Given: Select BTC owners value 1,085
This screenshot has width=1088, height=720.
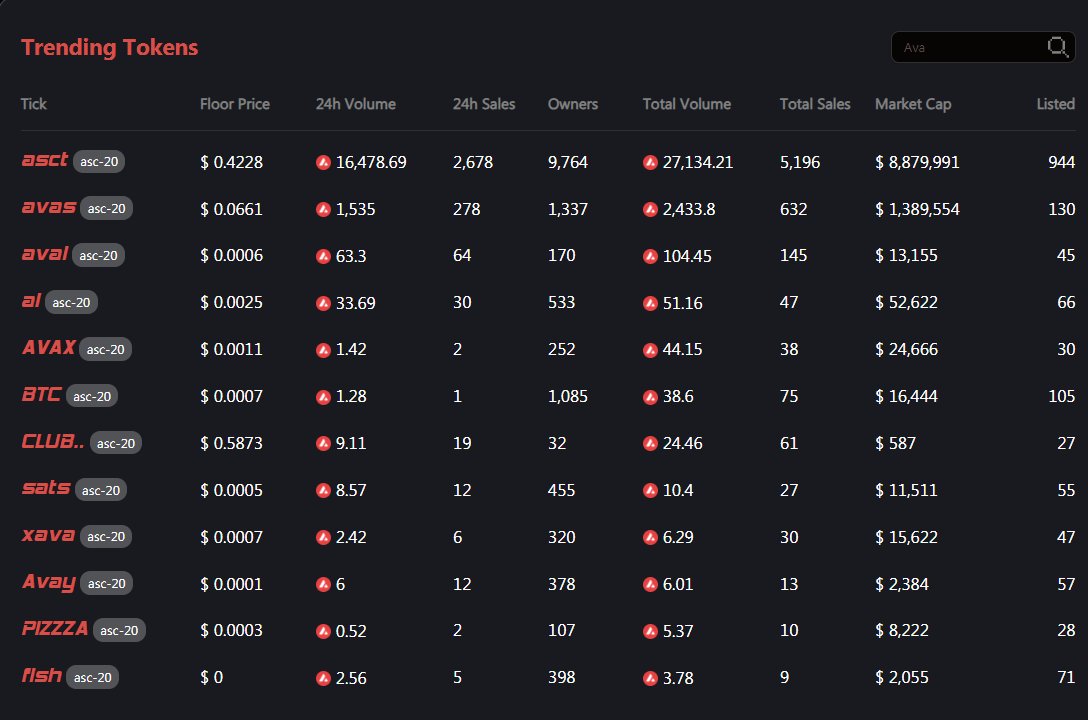Looking at the screenshot, I should [x=568, y=397].
